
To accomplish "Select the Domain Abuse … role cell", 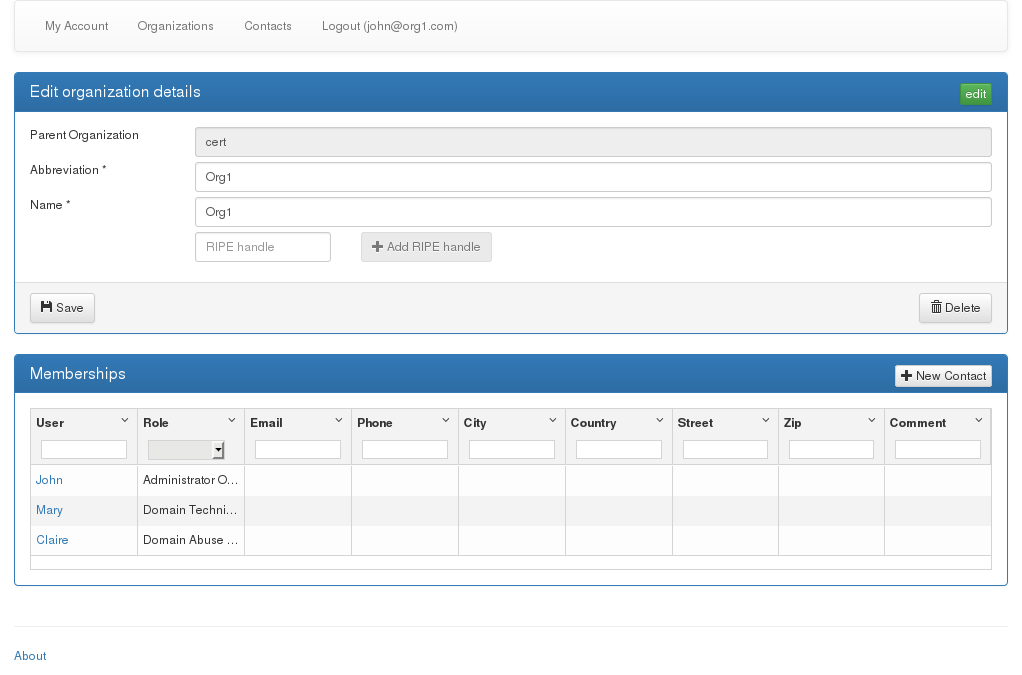I will [x=191, y=540].
